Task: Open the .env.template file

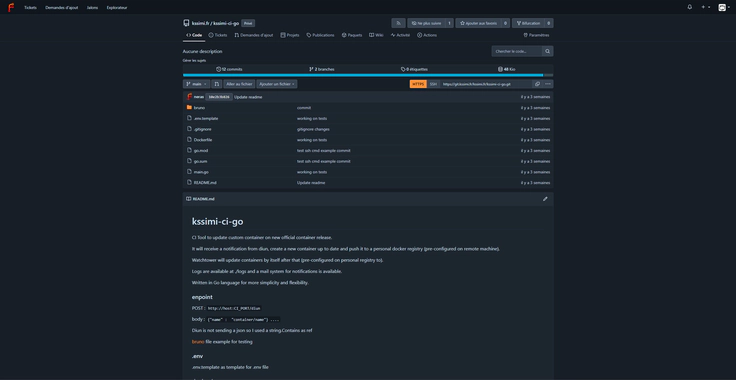Action: click(206, 119)
